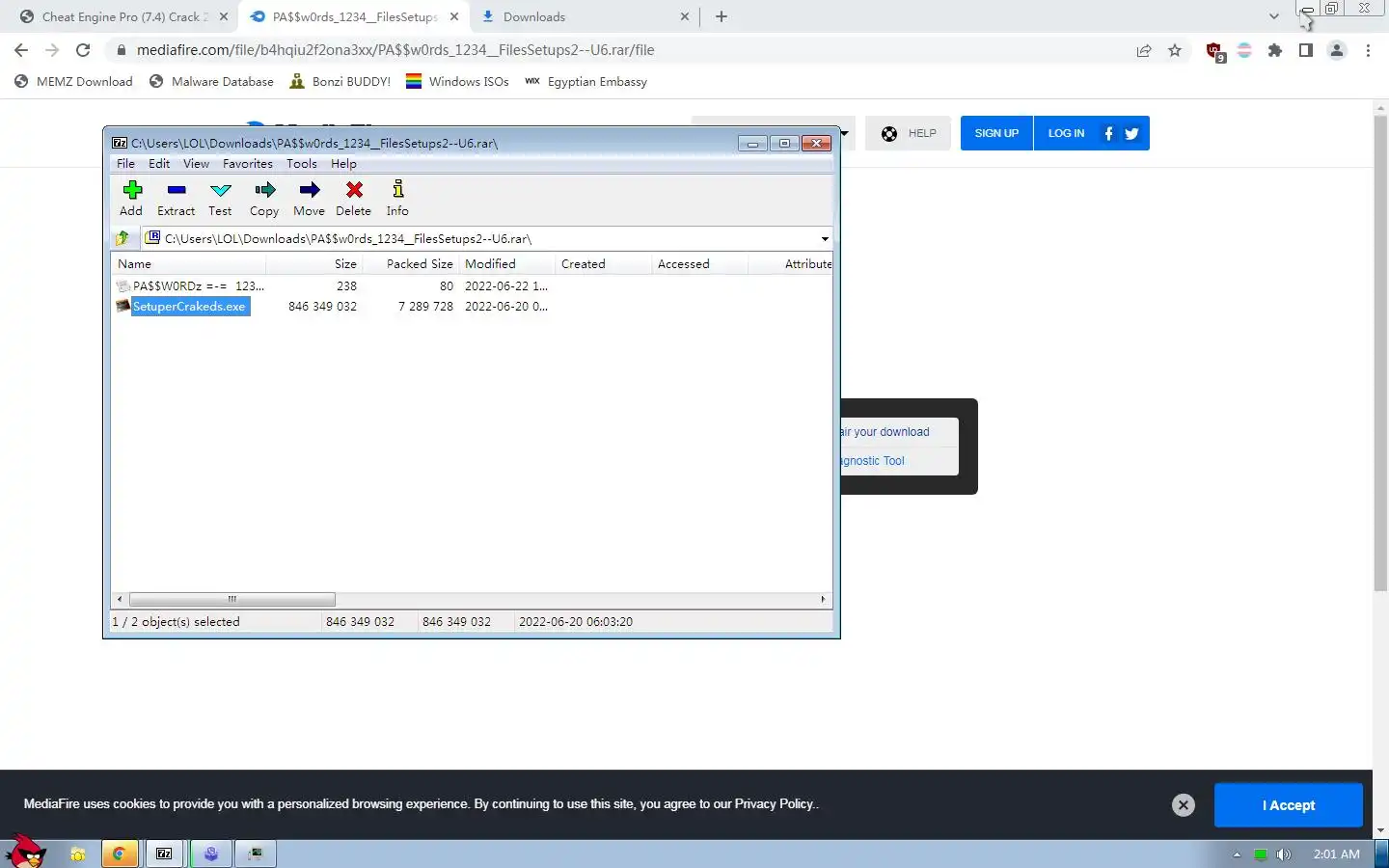Click the horizontal scrollbar thumb in 7-Zip
Viewport: 1389px width, 868px height.
[232, 599]
